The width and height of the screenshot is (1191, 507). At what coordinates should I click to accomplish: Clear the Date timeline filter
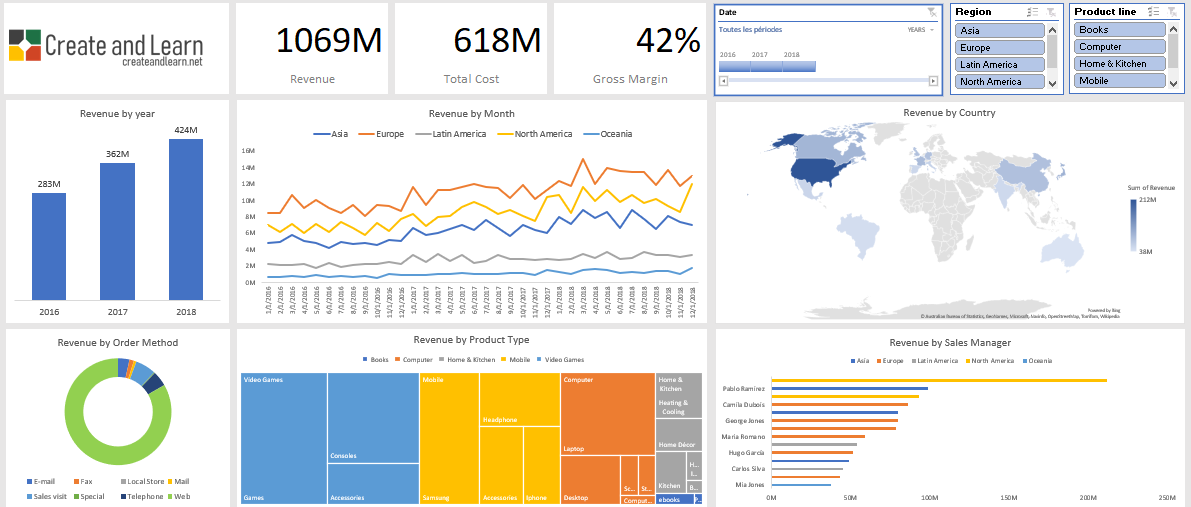(931, 12)
